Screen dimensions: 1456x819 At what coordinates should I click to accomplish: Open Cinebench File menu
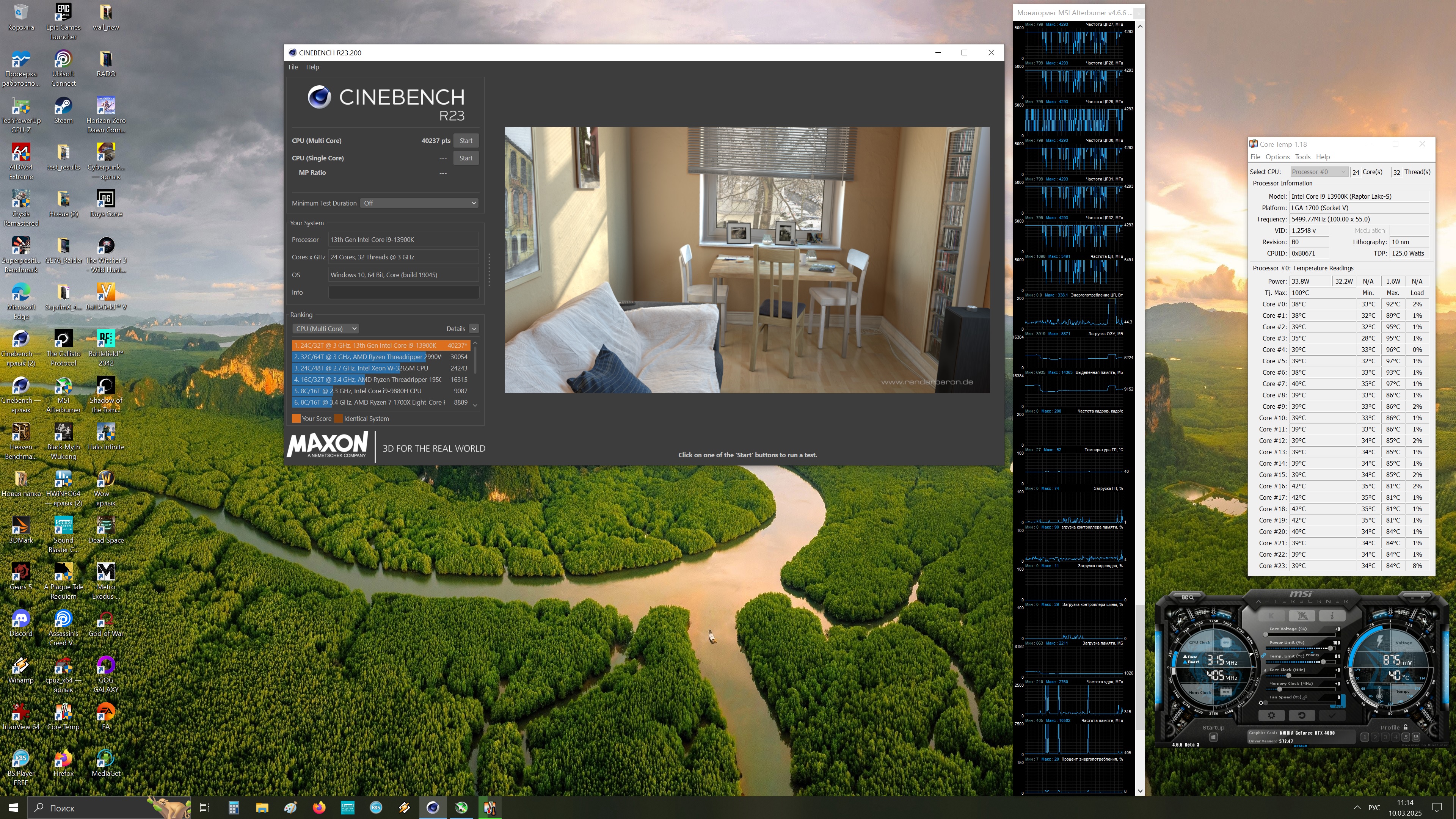point(293,67)
